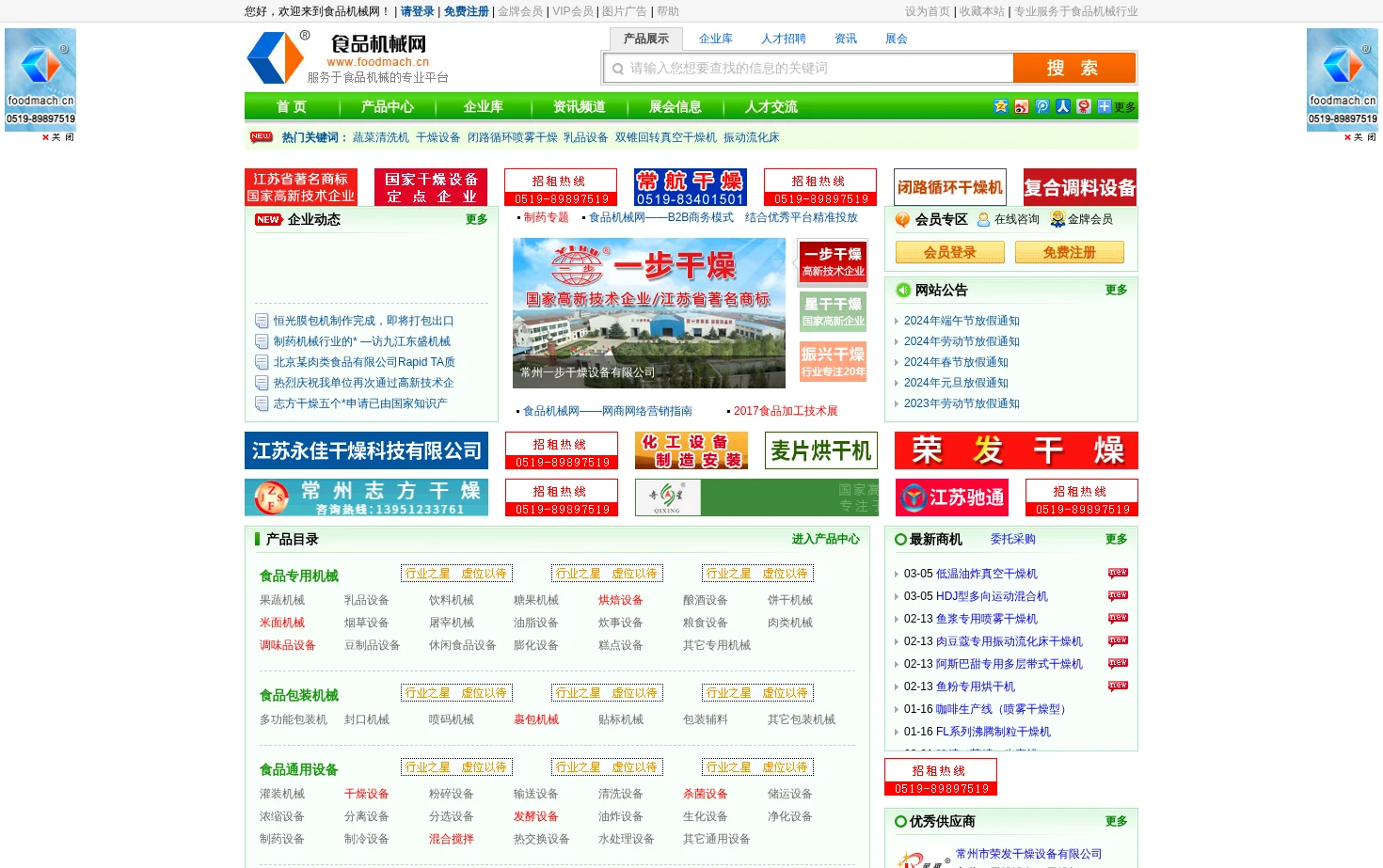
Task: Open 鱼浆专用喷雾干燥机 listing
Action: pos(987,619)
